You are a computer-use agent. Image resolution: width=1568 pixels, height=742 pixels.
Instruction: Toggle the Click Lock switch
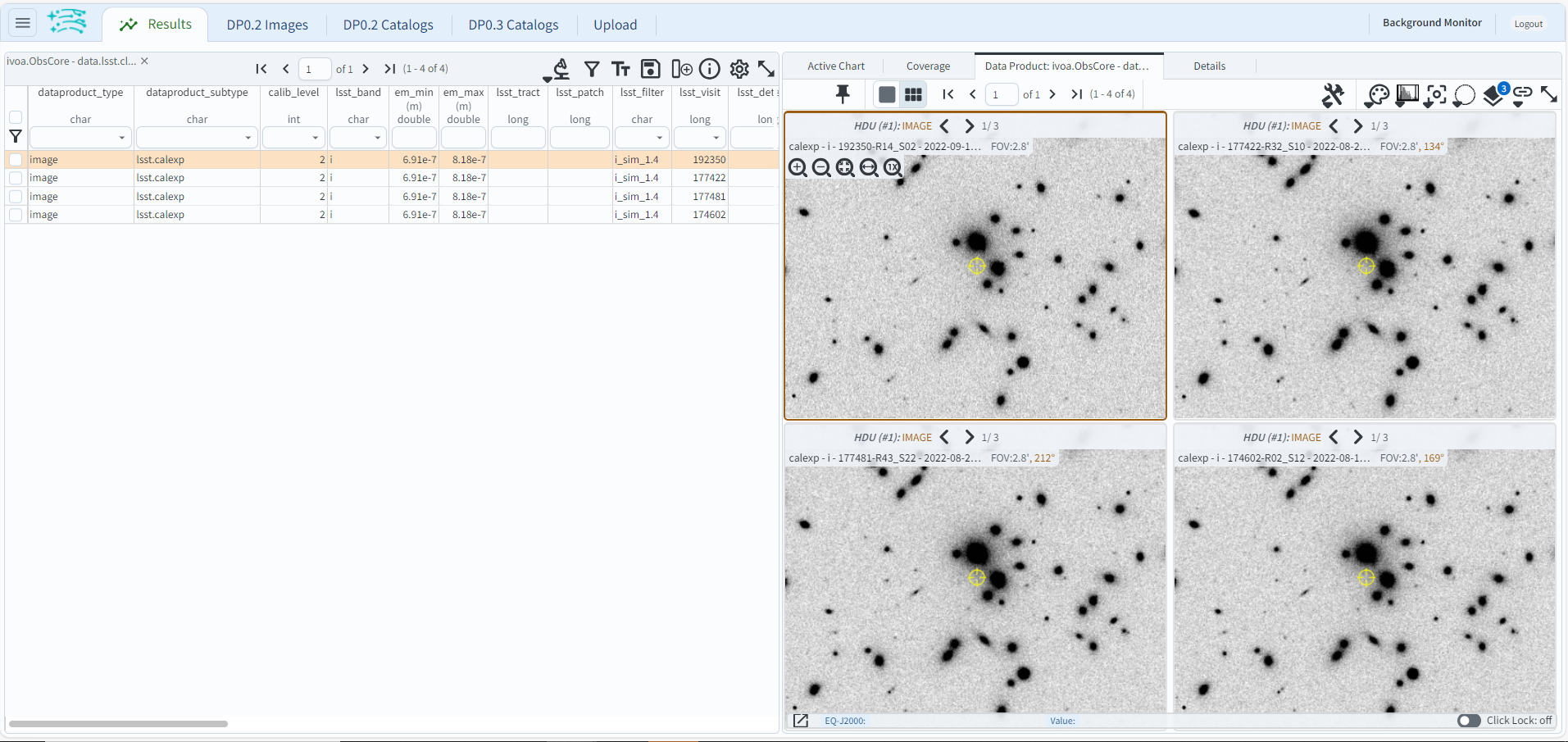(x=1469, y=721)
